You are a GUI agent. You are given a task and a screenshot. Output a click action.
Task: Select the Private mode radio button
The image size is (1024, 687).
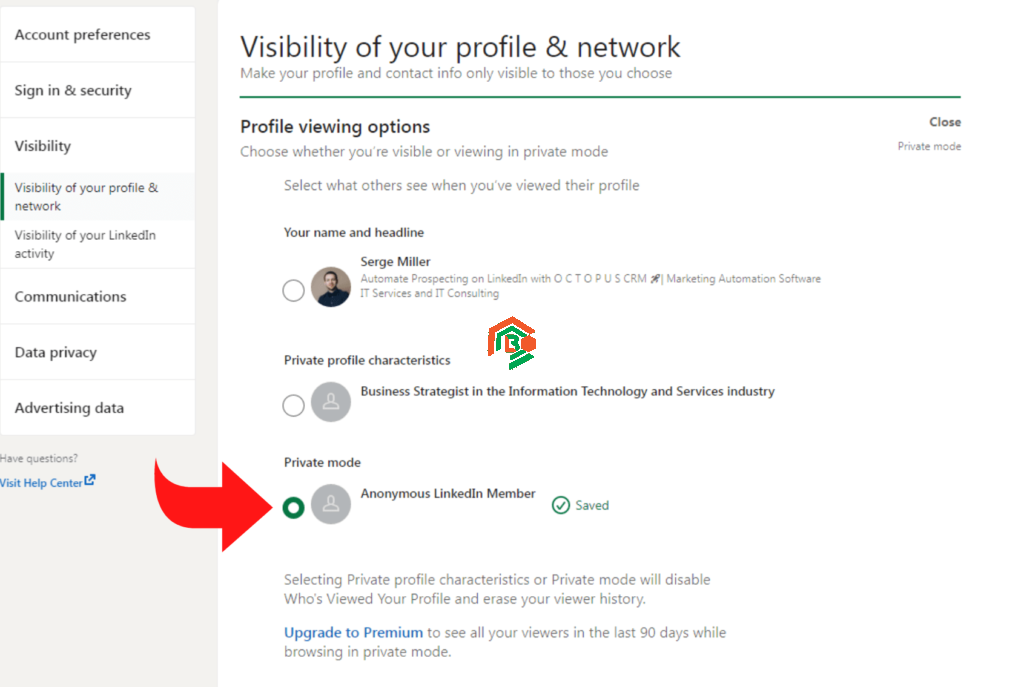[293, 508]
